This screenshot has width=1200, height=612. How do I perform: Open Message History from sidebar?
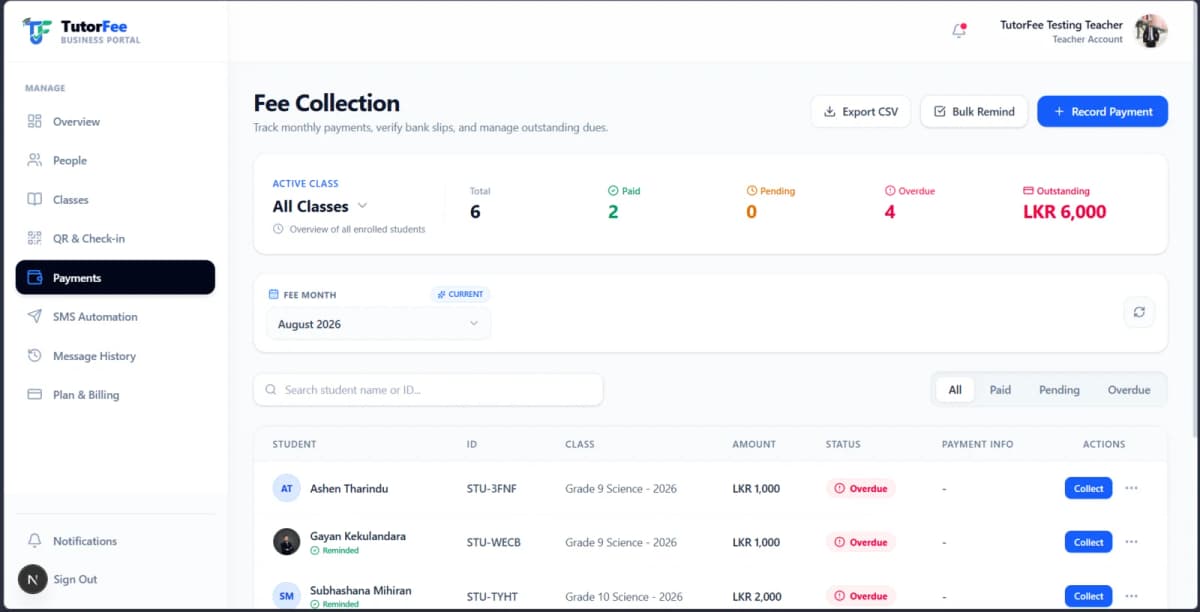pos(115,356)
